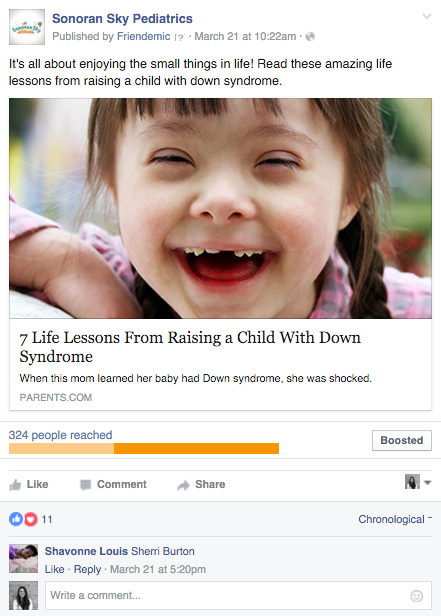Viewport: 441px width, 616px height.
Task: Open the post options chevron menu
Action: [426, 16]
